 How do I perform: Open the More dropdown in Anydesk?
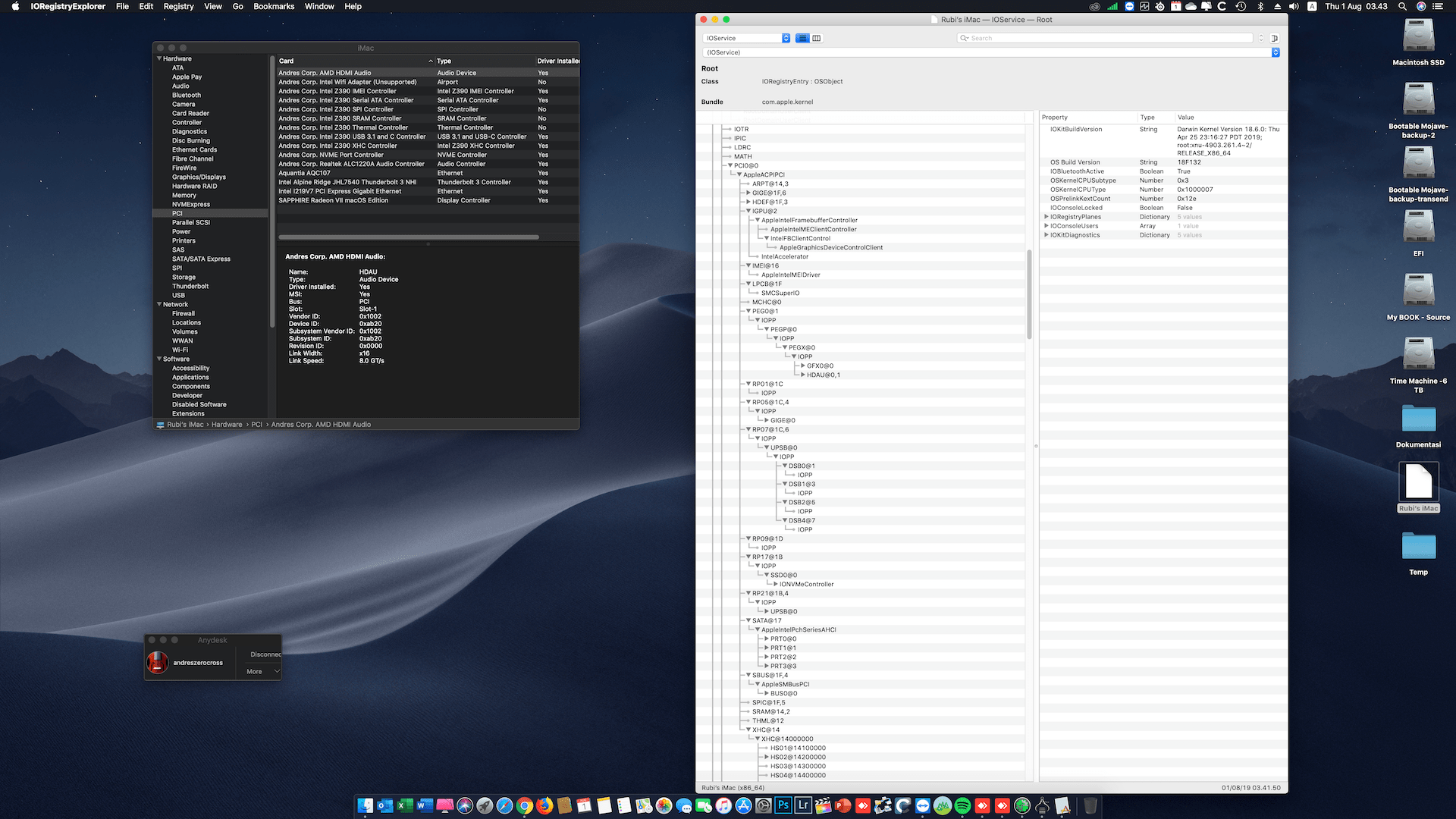click(x=263, y=671)
